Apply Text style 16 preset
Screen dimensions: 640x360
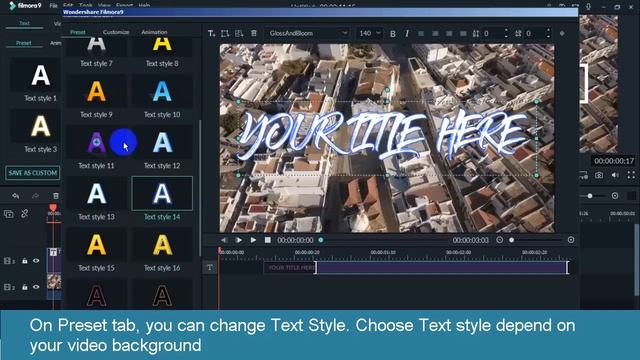162,250
